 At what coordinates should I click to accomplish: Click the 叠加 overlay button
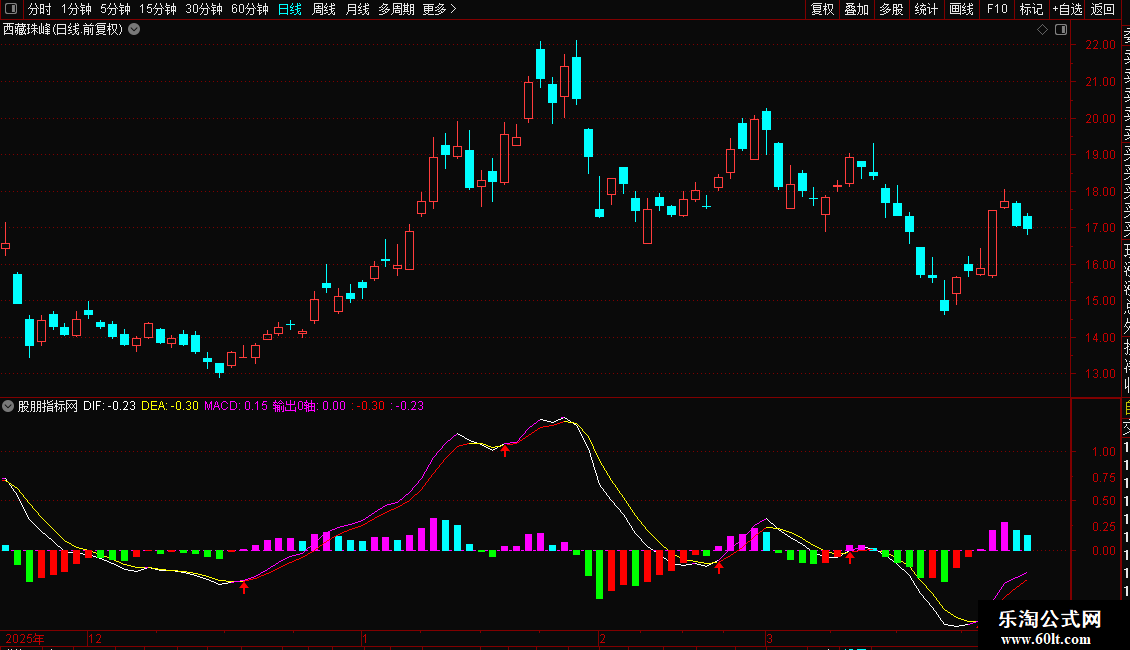tap(857, 9)
